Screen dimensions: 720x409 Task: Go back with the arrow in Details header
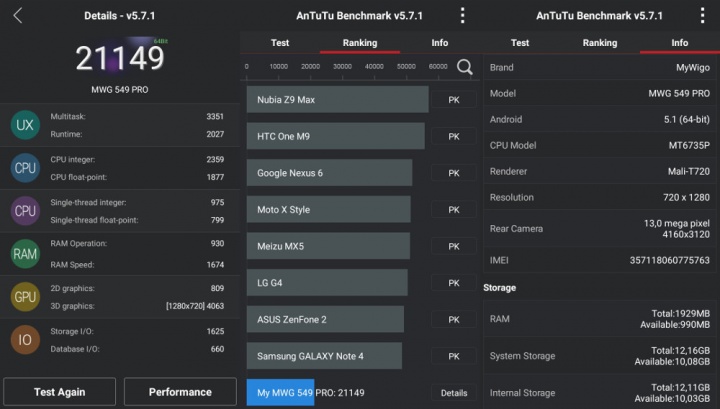(x=17, y=16)
